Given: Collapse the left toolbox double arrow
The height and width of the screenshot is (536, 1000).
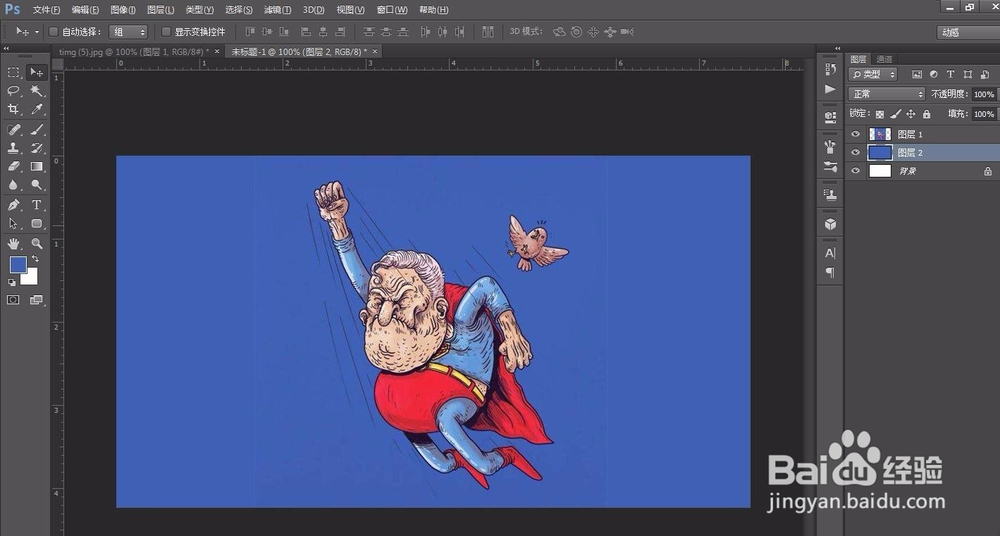Looking at the screenshot, I should [6, 48].
